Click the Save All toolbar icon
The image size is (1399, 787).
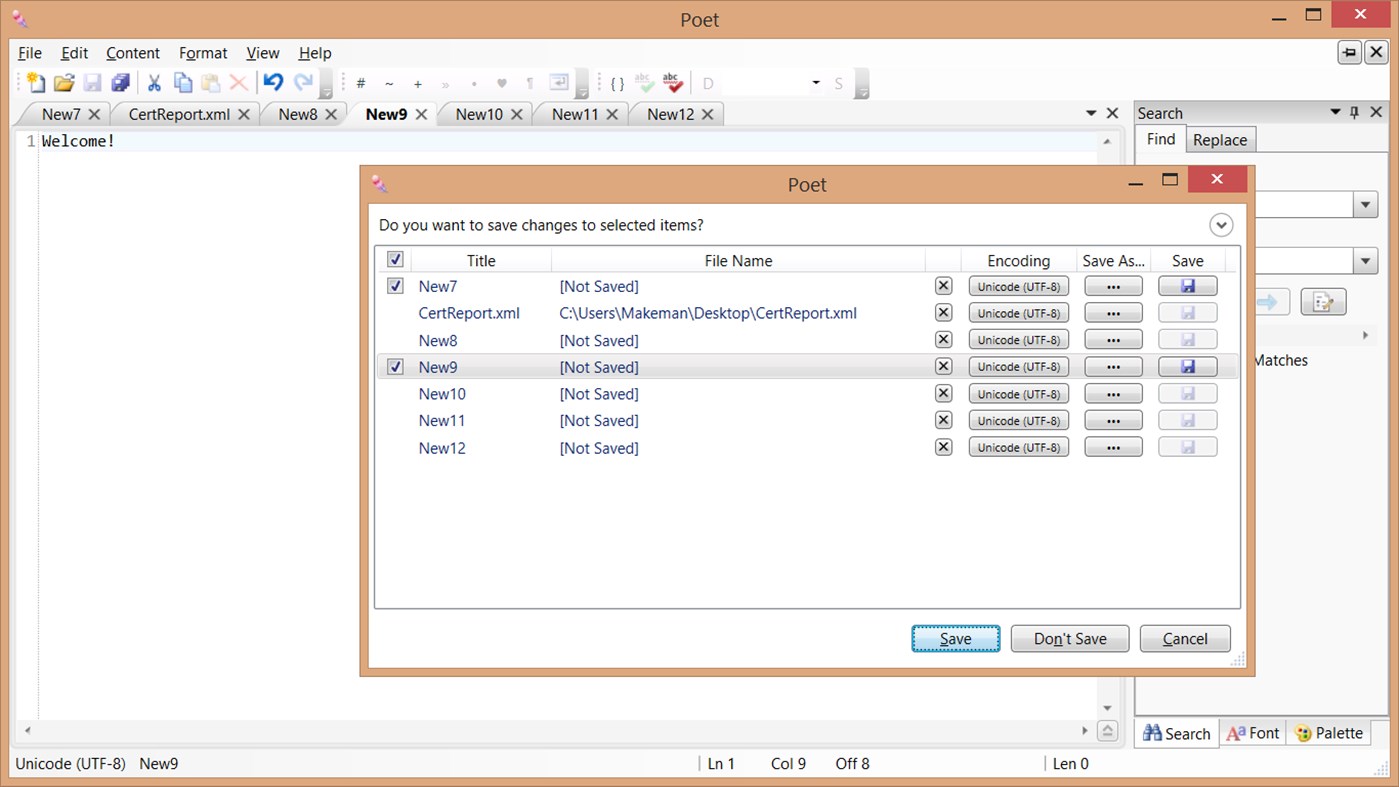(120, 83)
